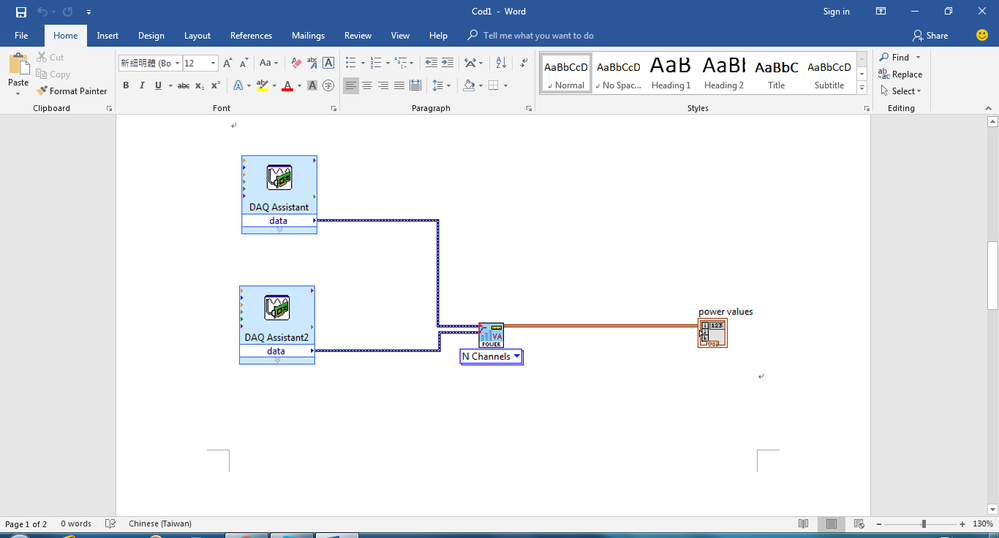Image resolution: width=999 pixels, height=538 pixels.
Task: Click the 130% zoom level
Action: (x=982, y=524)
